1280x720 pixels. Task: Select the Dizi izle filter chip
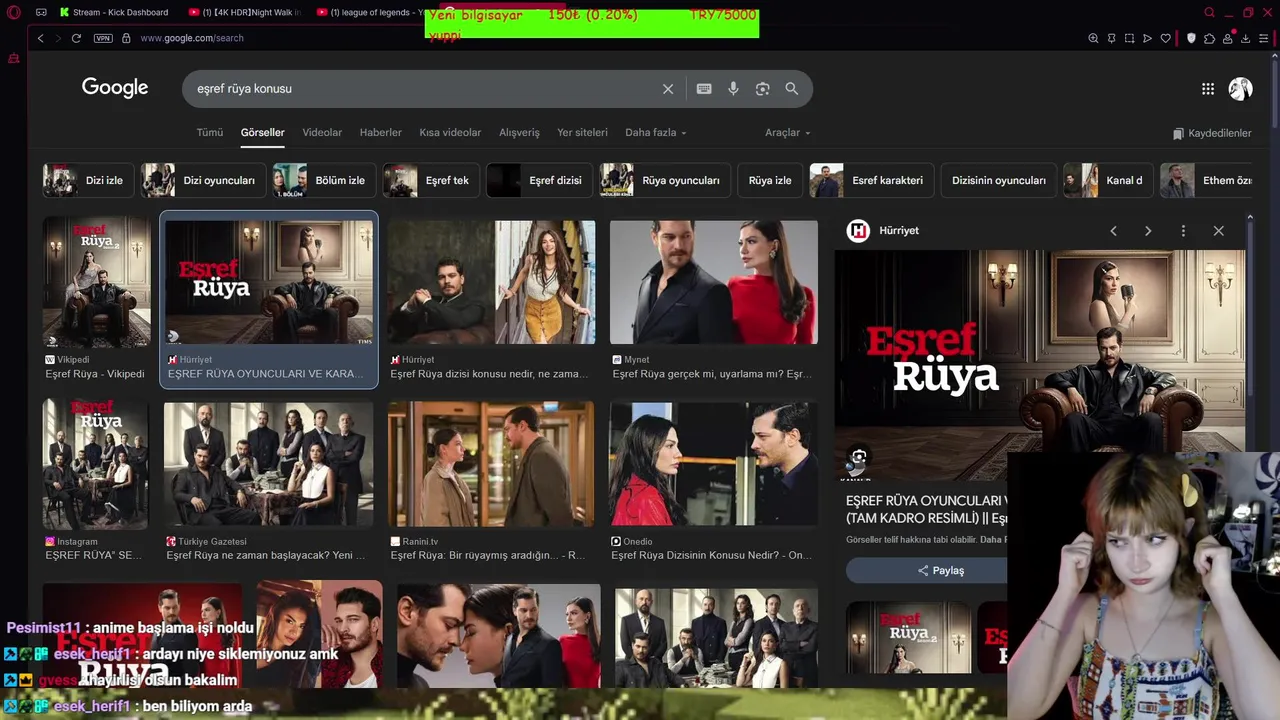[x=88, y=180]
